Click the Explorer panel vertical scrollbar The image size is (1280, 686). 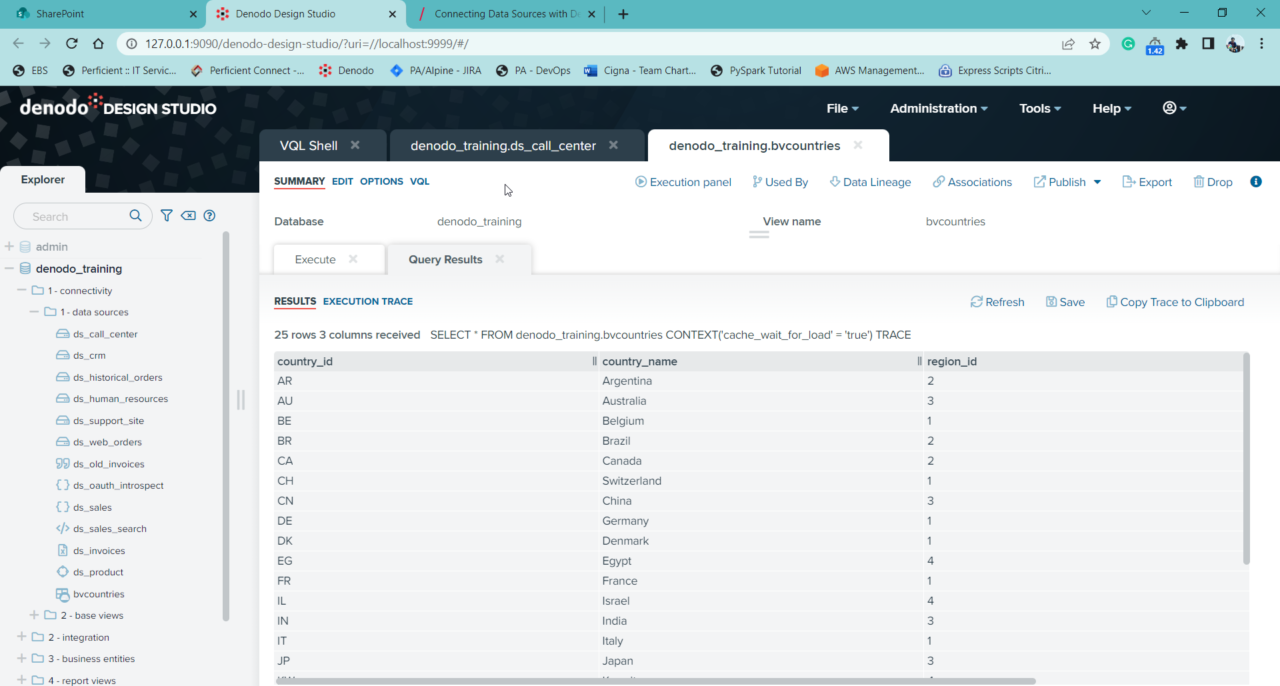pyautogui.click(x=226, y=425)
